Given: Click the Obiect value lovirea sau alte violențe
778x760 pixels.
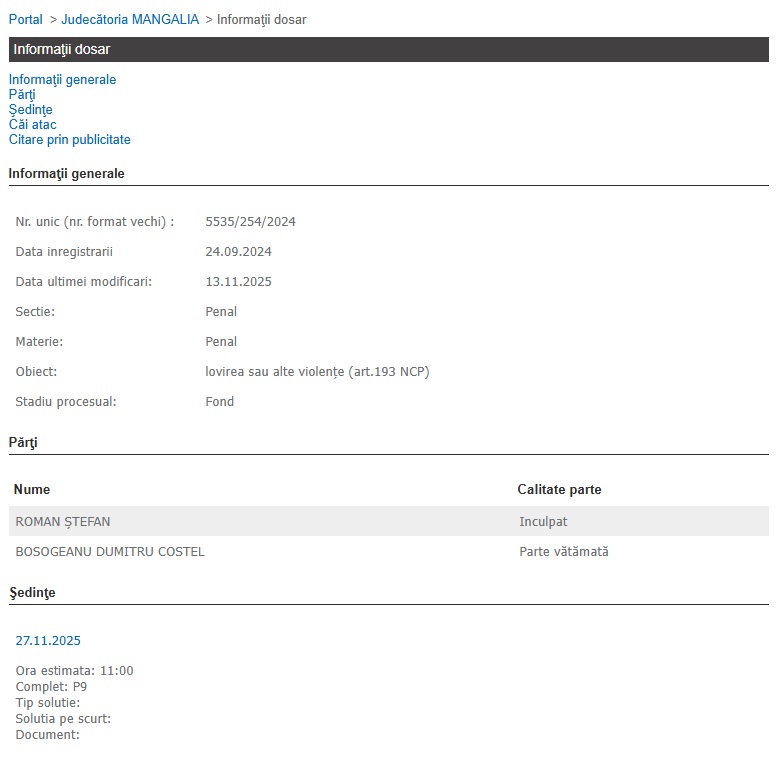Looking at the screenshot, I should [x=317, y=371].
